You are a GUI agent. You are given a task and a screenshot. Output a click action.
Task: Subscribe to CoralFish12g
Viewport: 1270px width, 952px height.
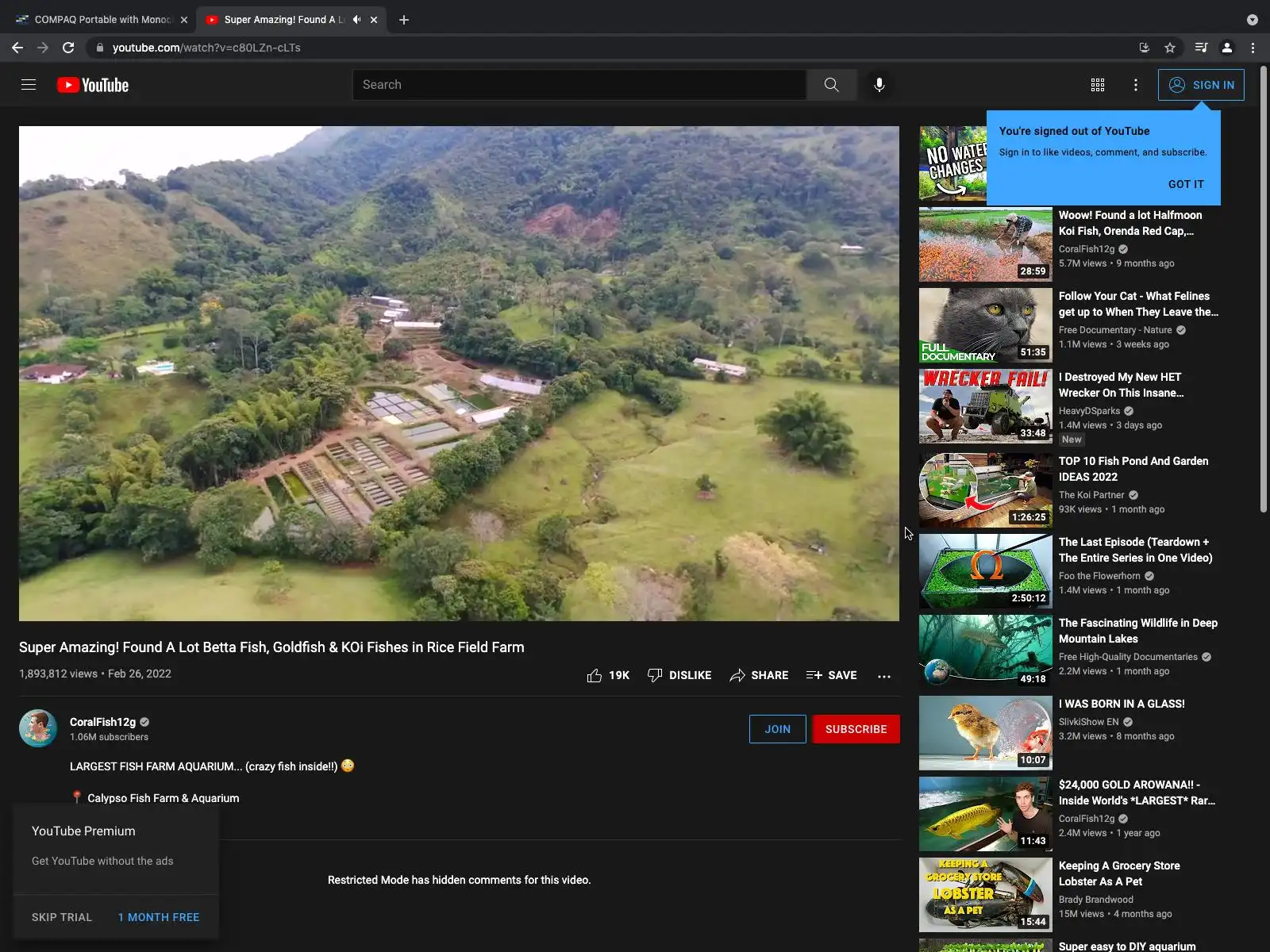point(856,729)
